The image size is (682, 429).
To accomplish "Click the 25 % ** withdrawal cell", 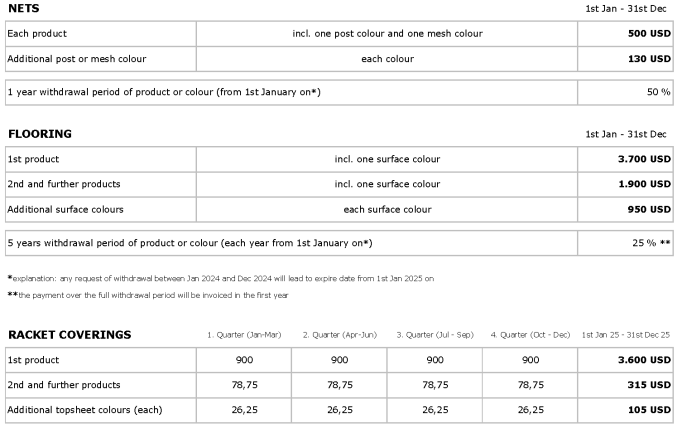I will [625, 243].
